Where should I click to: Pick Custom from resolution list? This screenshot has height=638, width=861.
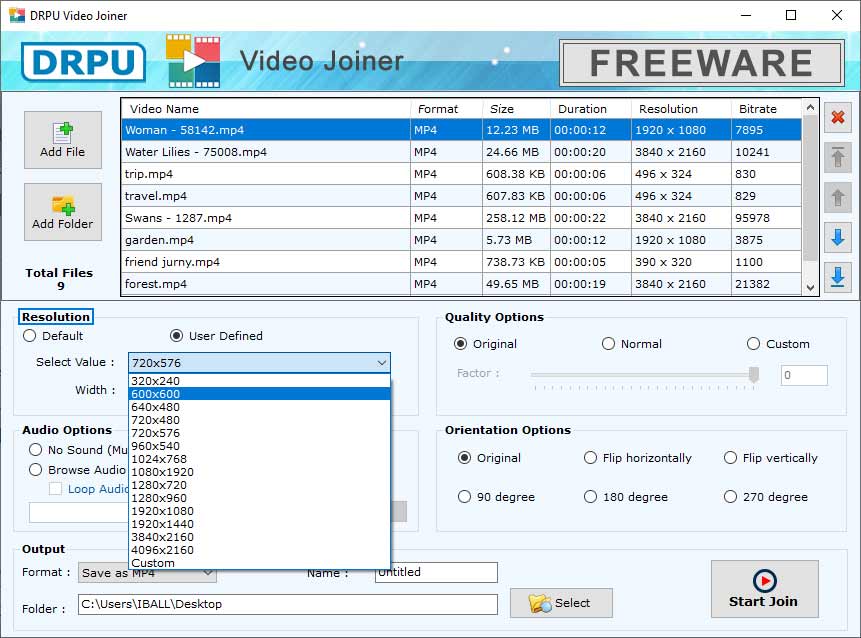click(x=259, y=563)
